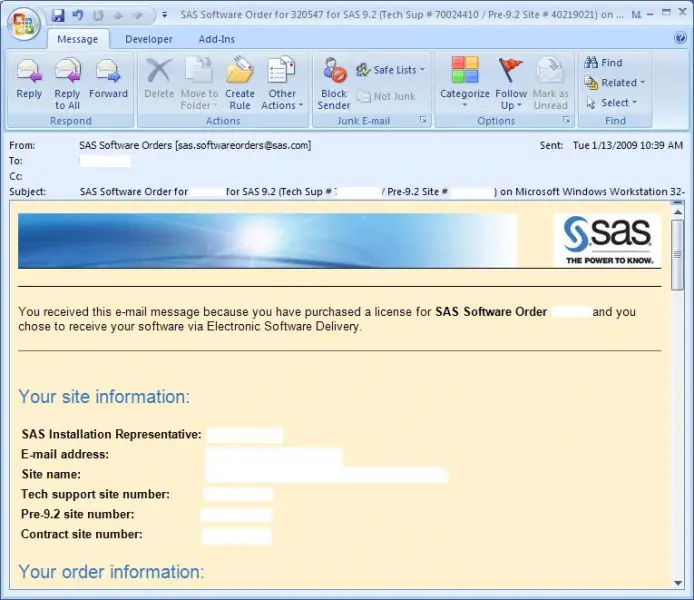Click the sender address sas.softwareorders@sas.com
This screenshot has height=600, width=694.
[243, 145]
